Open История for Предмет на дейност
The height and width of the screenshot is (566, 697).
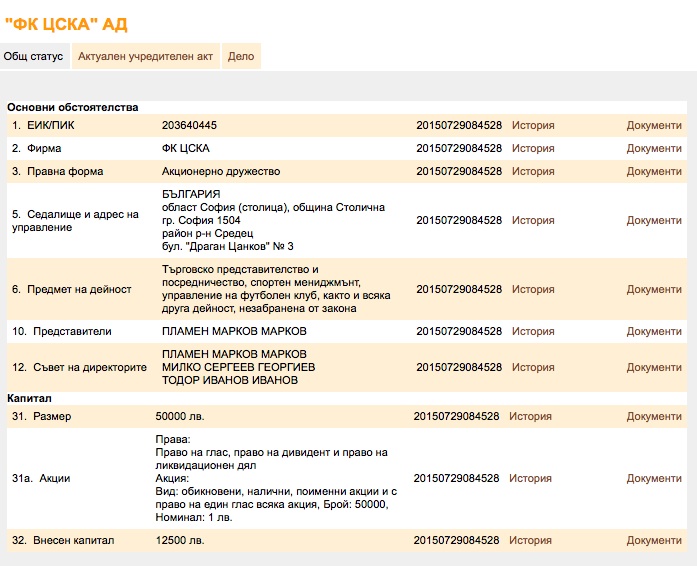[533, 290]
